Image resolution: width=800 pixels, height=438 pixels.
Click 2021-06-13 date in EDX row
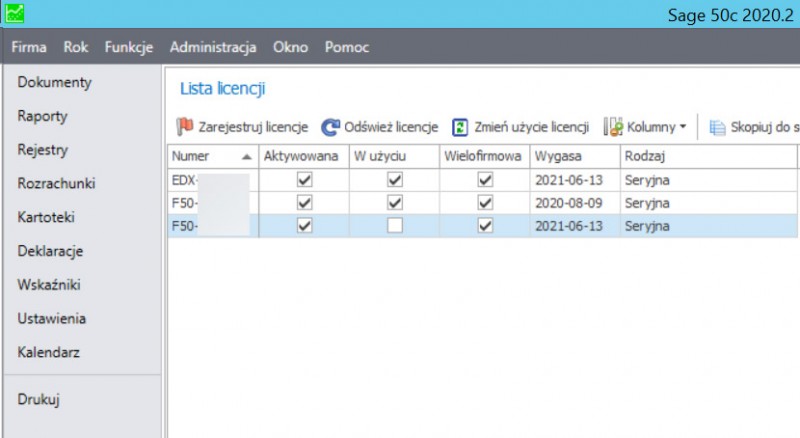(569, 180)
